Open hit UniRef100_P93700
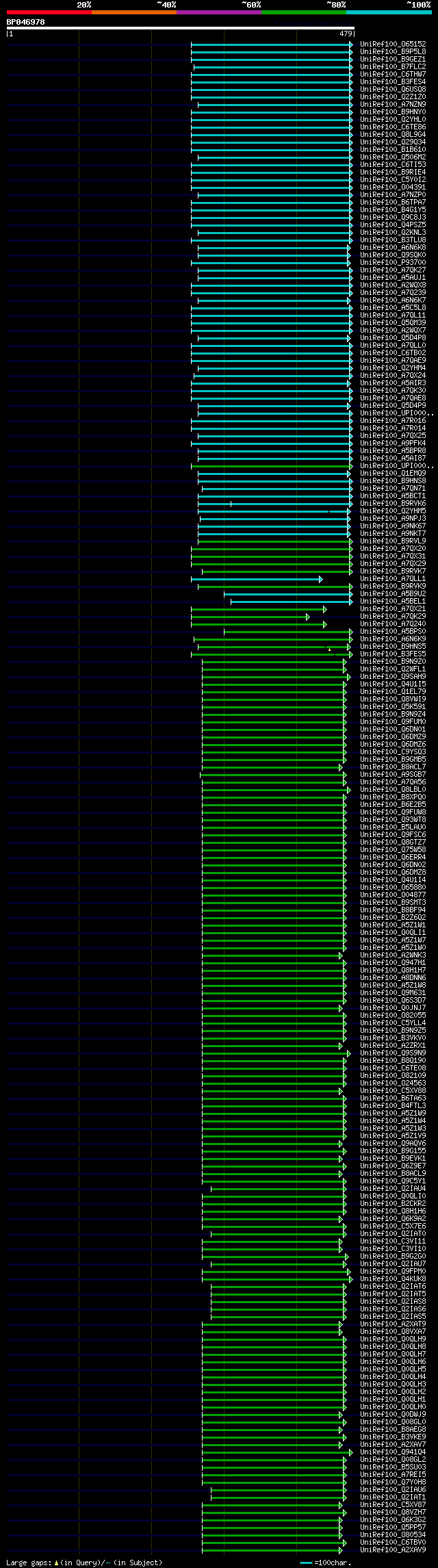438x1568 pixels. [393, 263]
